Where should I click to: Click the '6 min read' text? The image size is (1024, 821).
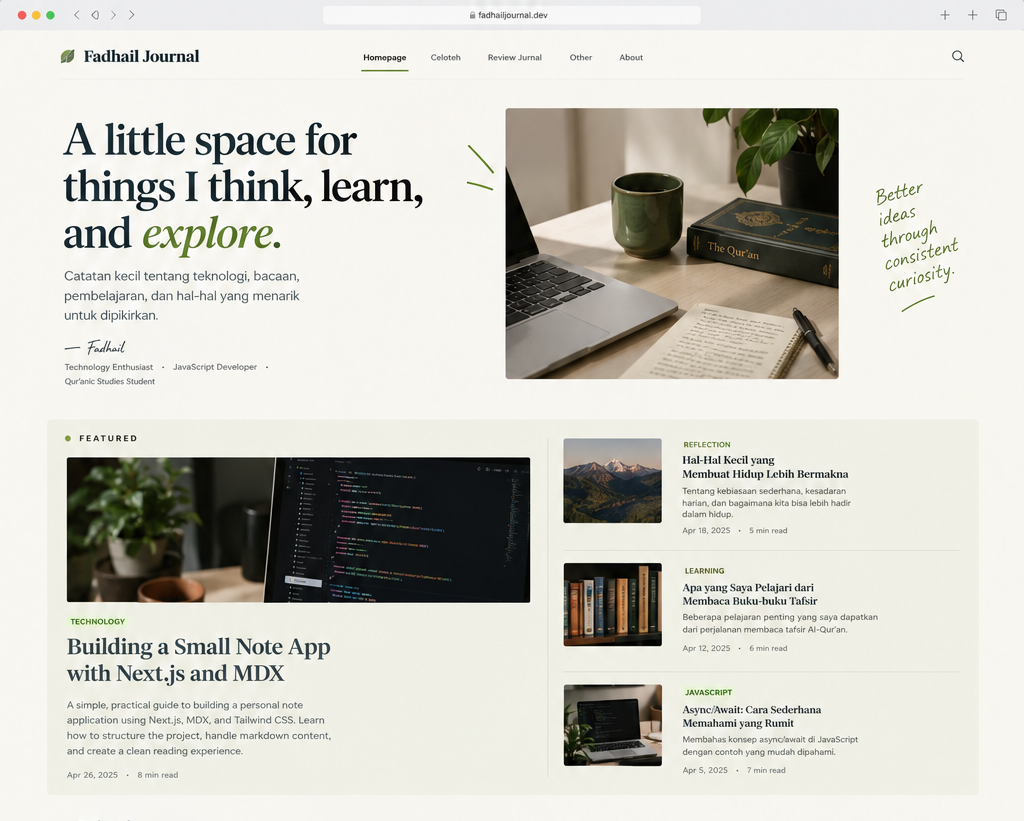(768, 649)
